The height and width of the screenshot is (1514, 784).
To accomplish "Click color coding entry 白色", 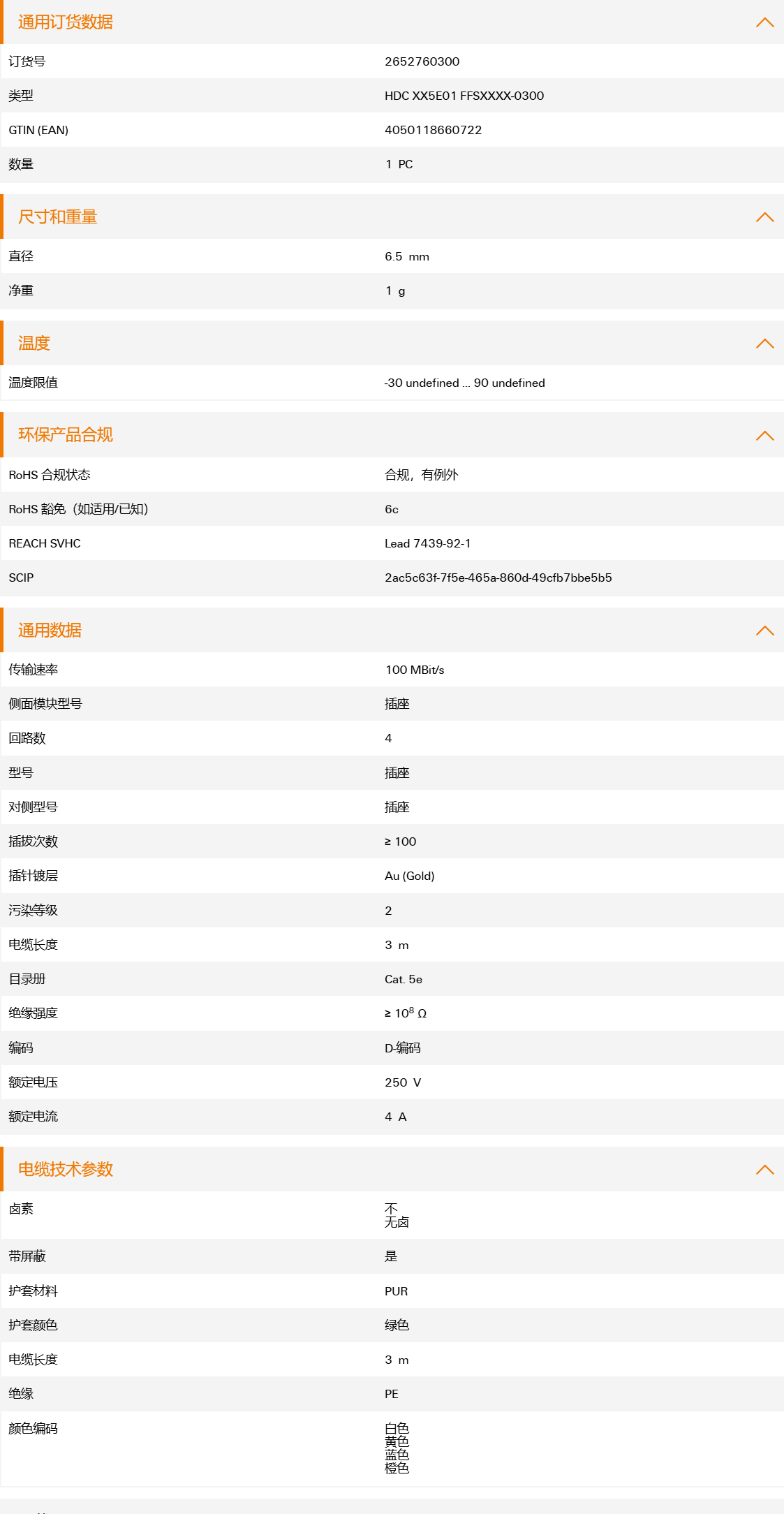I will pyautogui.click(x=397, y=1428).
